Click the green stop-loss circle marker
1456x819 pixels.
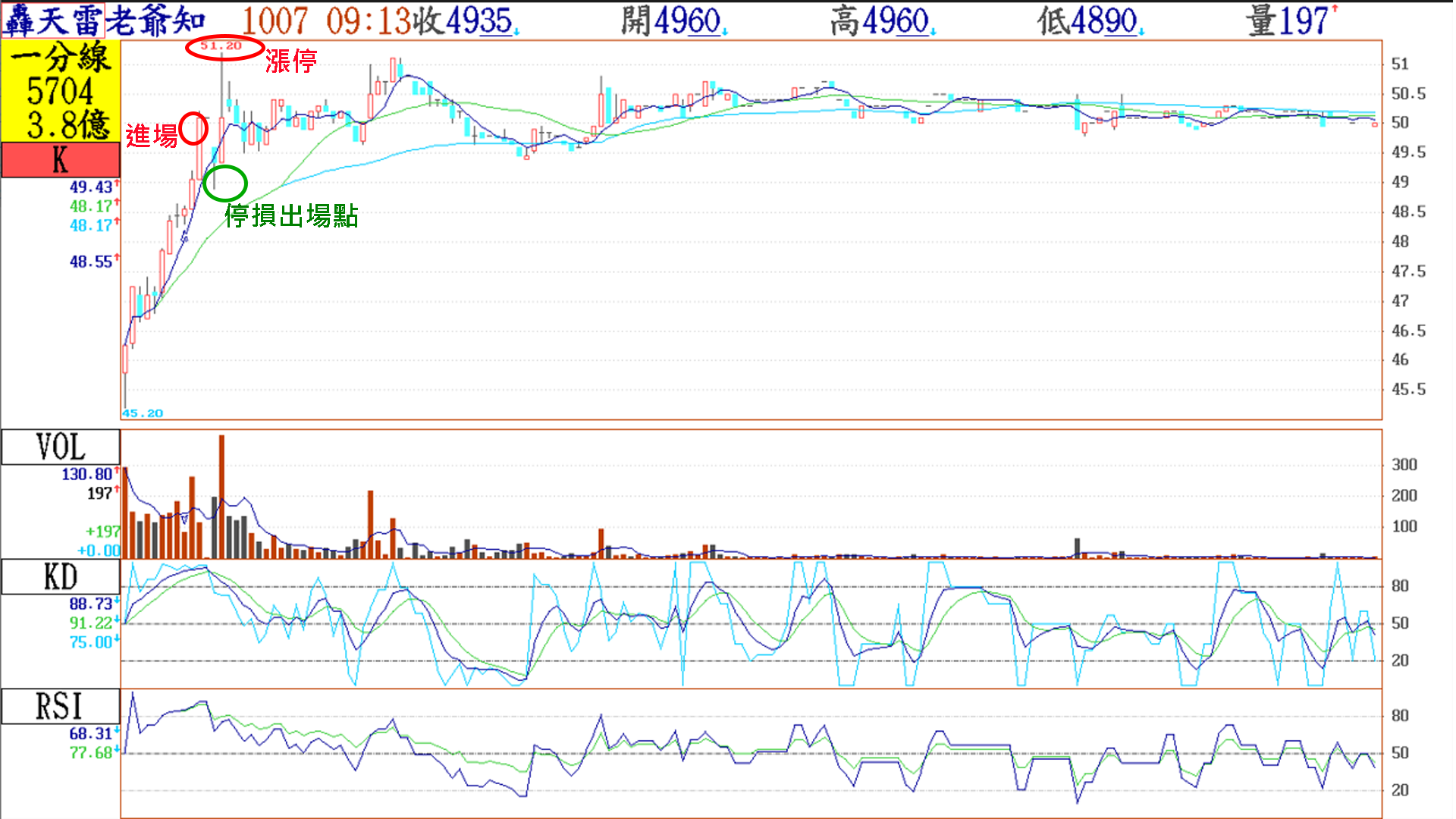[x=225, y=183]
